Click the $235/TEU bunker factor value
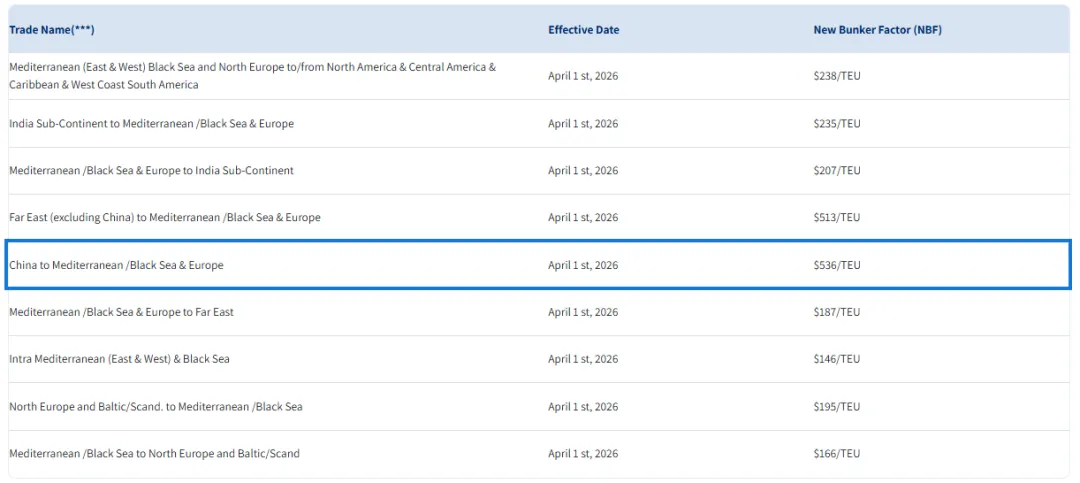Screen dimensions: 1080x483 836,124
